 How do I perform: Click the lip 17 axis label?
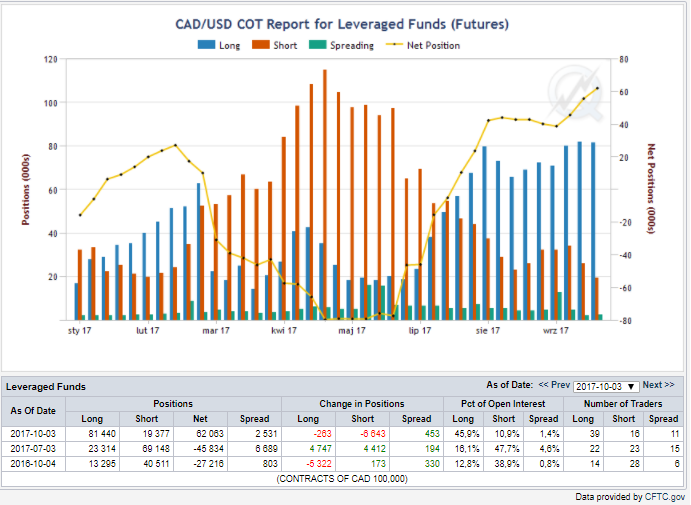tap(420, 330)
